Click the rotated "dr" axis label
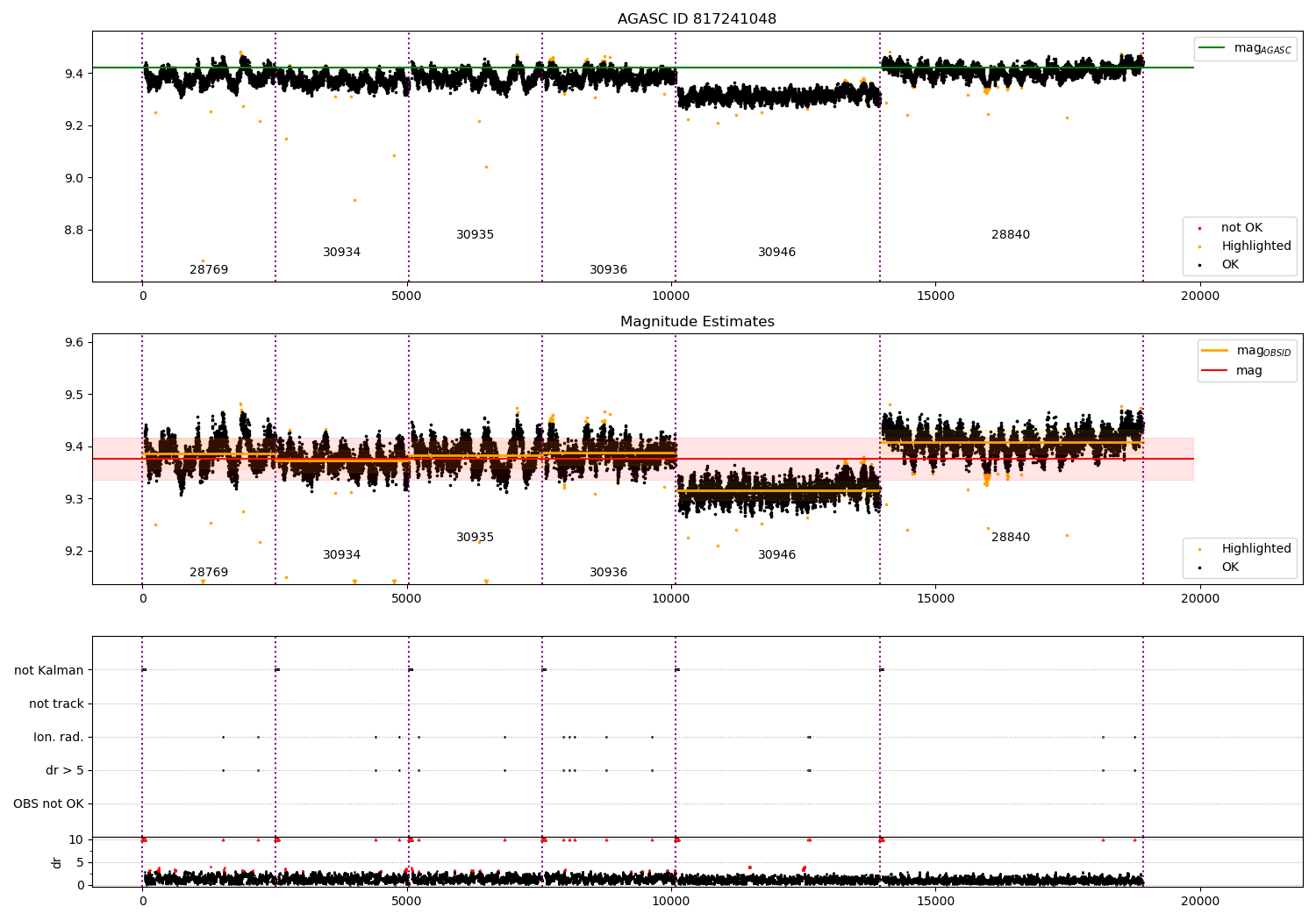Screen dimensions: 1316x921 57,862
